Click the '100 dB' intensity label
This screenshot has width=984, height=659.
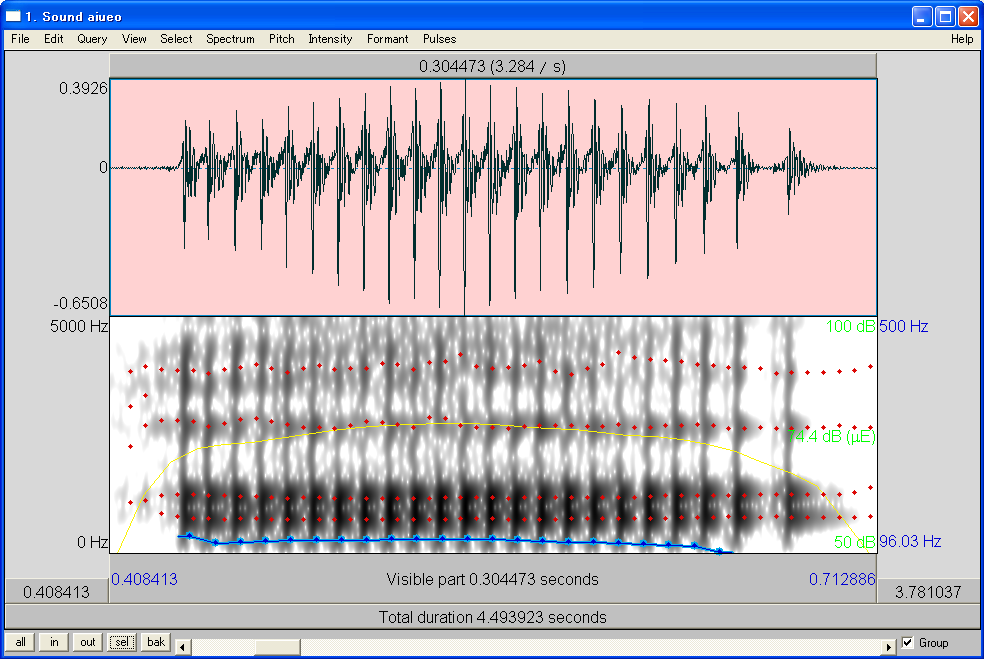(850, 326)
